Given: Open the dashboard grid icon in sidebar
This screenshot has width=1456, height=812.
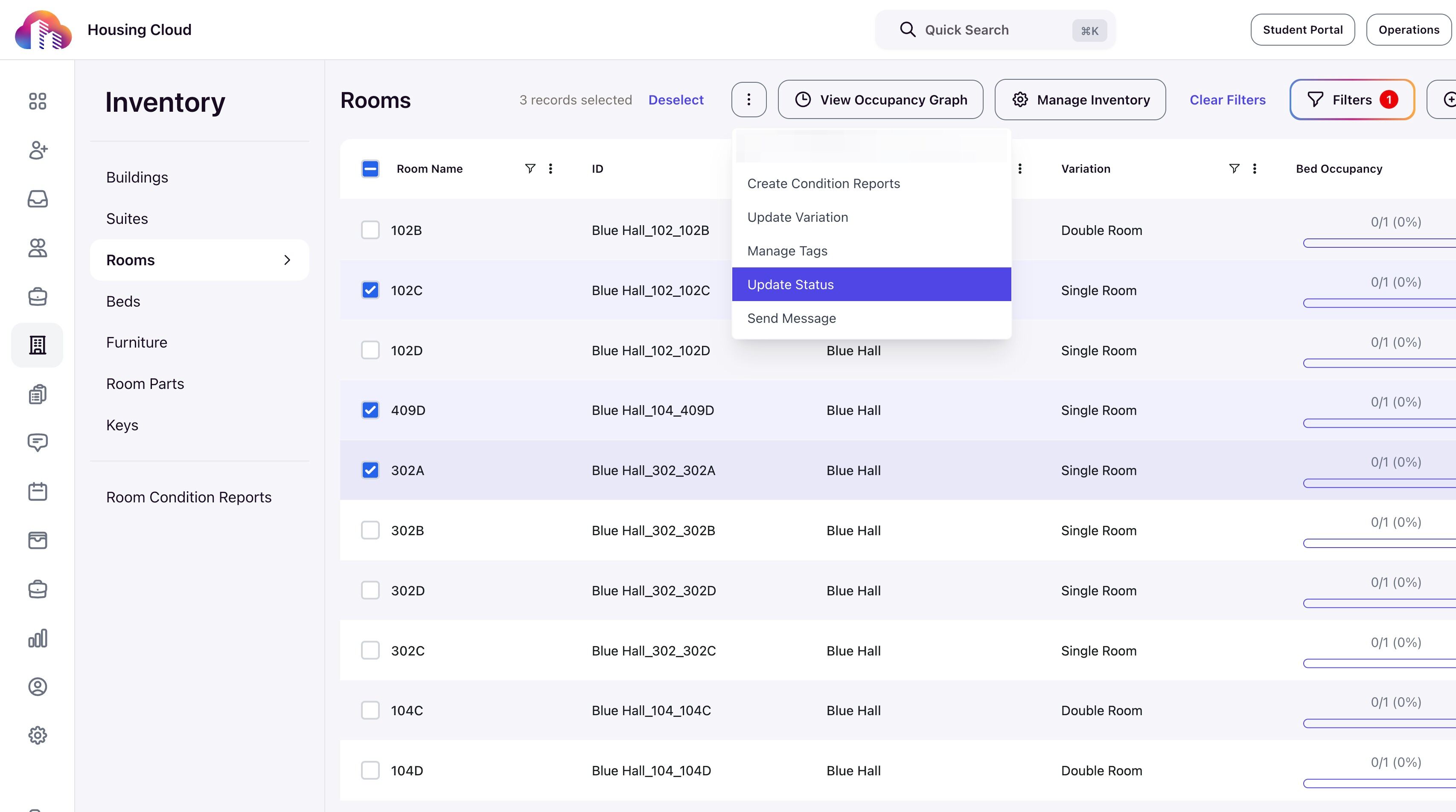Looking at the screenshot, I should point(37,101).
